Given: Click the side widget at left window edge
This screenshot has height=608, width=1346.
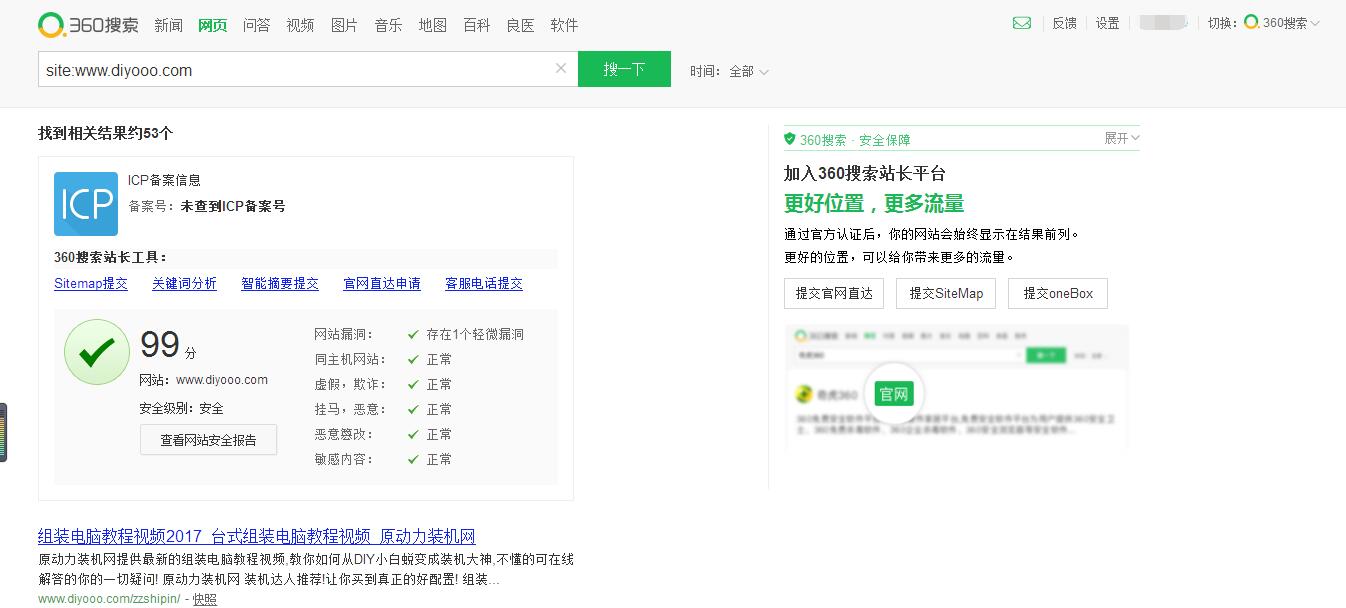Looking at the screenshot, I should pos(3,432).
